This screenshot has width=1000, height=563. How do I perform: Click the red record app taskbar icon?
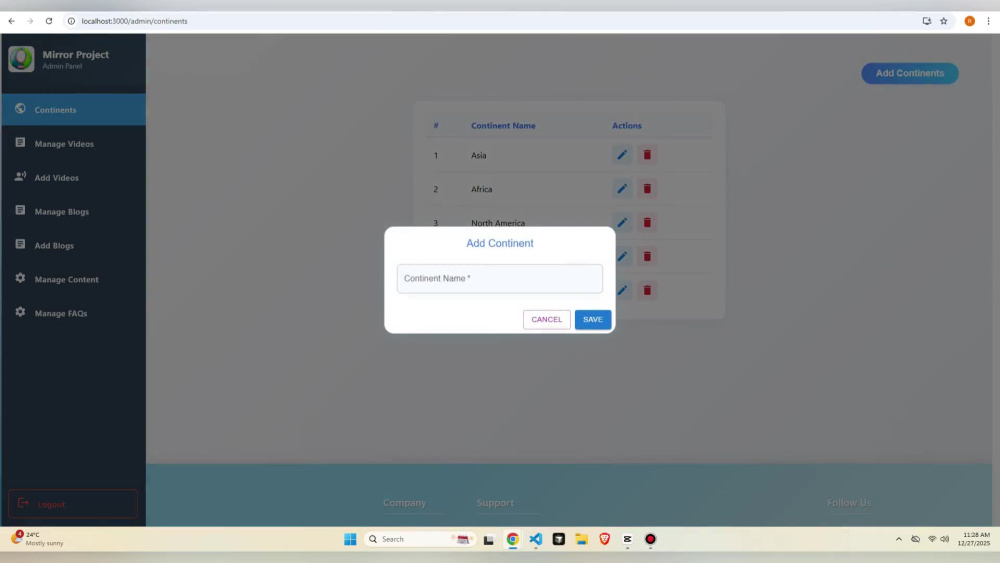(x=651, y=539)
